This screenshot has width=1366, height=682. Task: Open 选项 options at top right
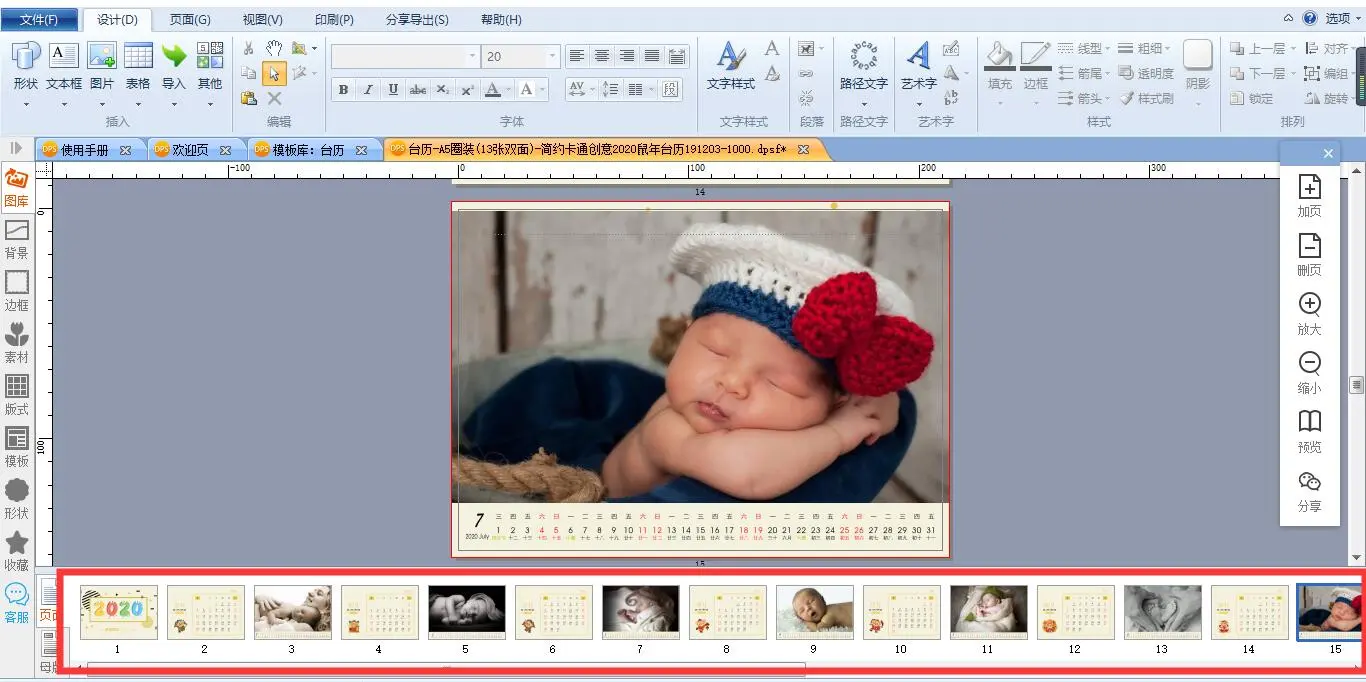[x=1337, y=18]
